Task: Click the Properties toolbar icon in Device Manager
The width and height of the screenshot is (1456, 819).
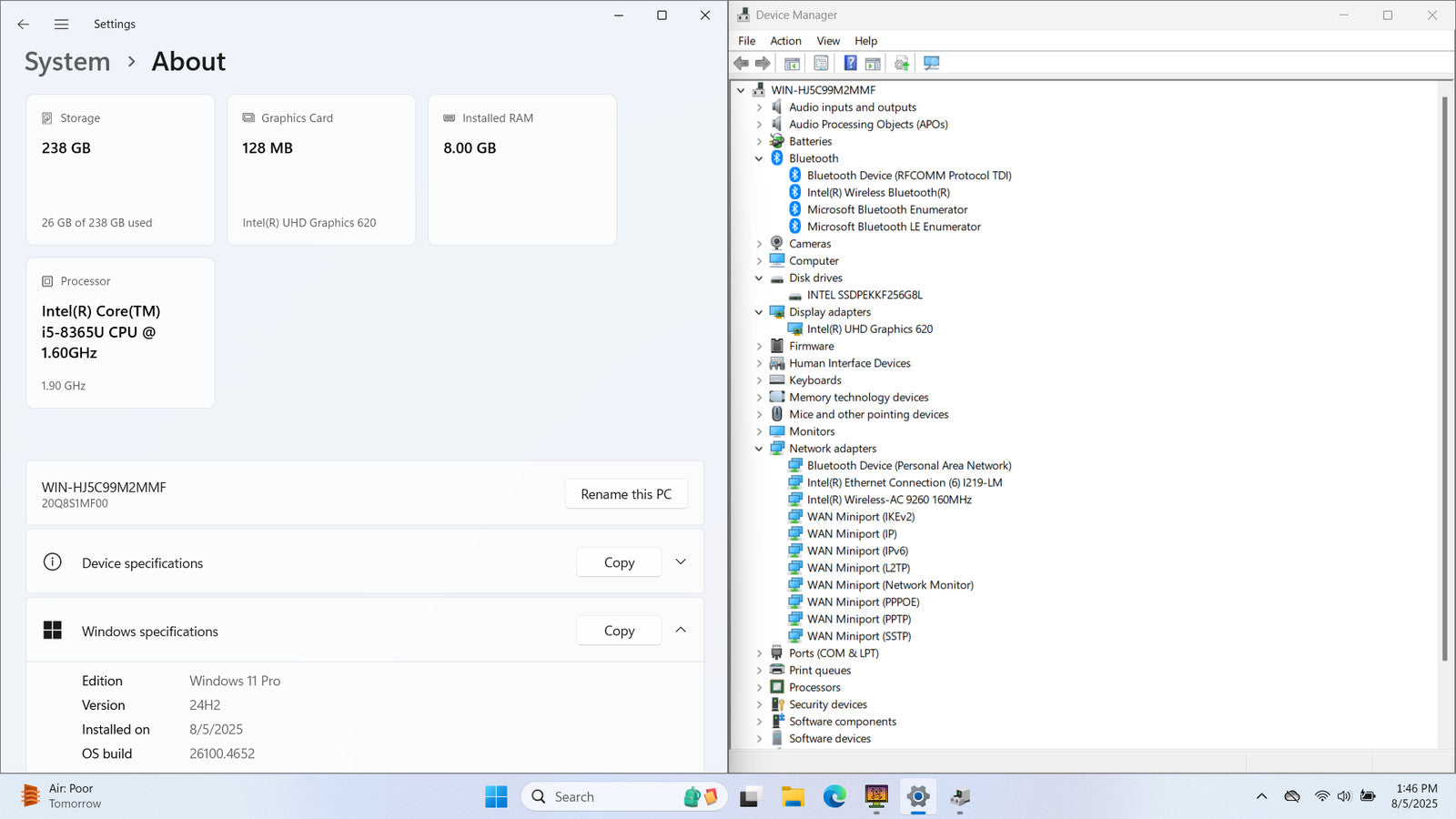Action: [x=821, y=63]
